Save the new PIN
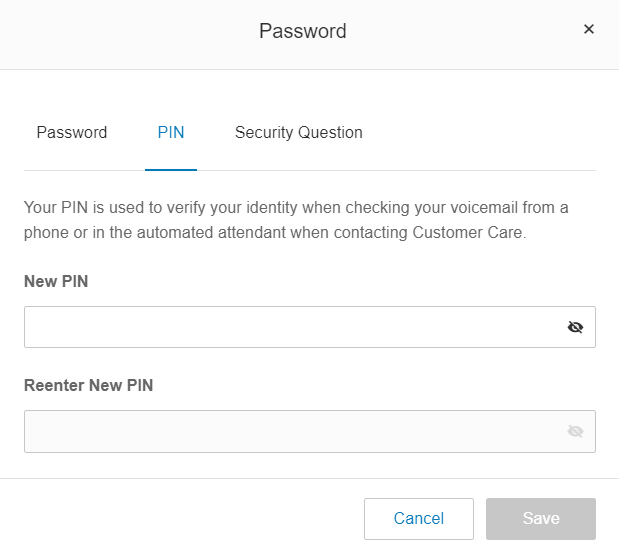This screenshot has width=619, height=555. (541, 518)
